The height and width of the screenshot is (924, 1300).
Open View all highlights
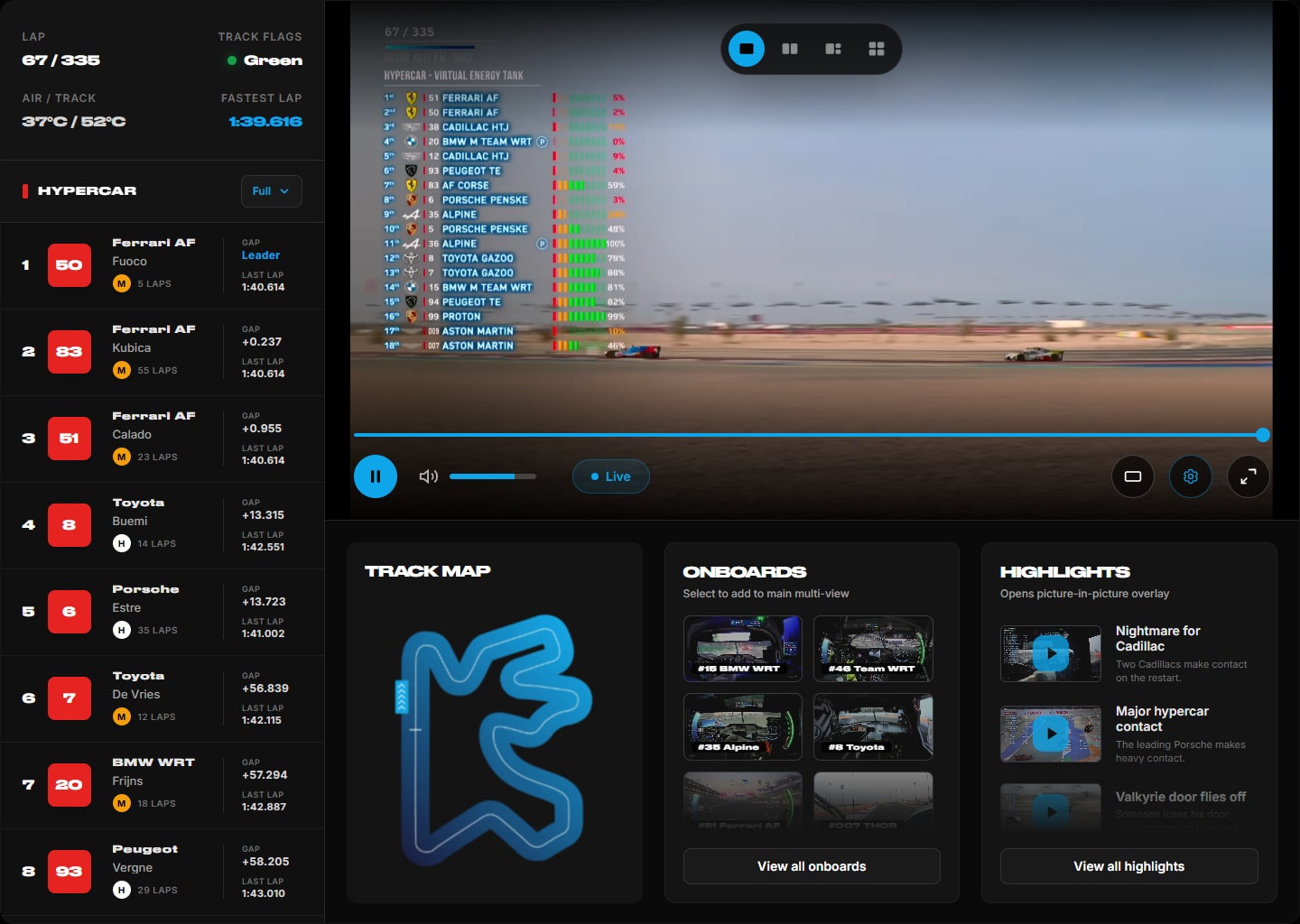point(1128,866)
